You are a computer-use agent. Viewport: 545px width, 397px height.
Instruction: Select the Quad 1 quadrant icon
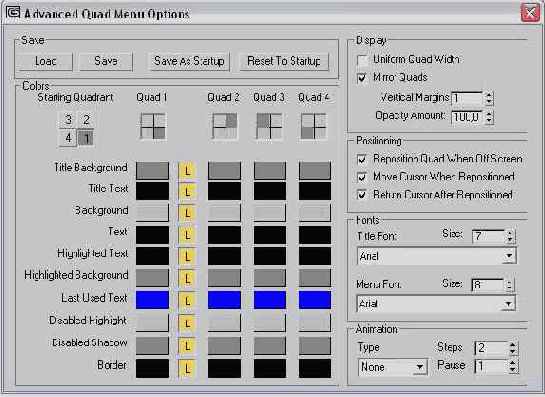click(x=153, y=126)
